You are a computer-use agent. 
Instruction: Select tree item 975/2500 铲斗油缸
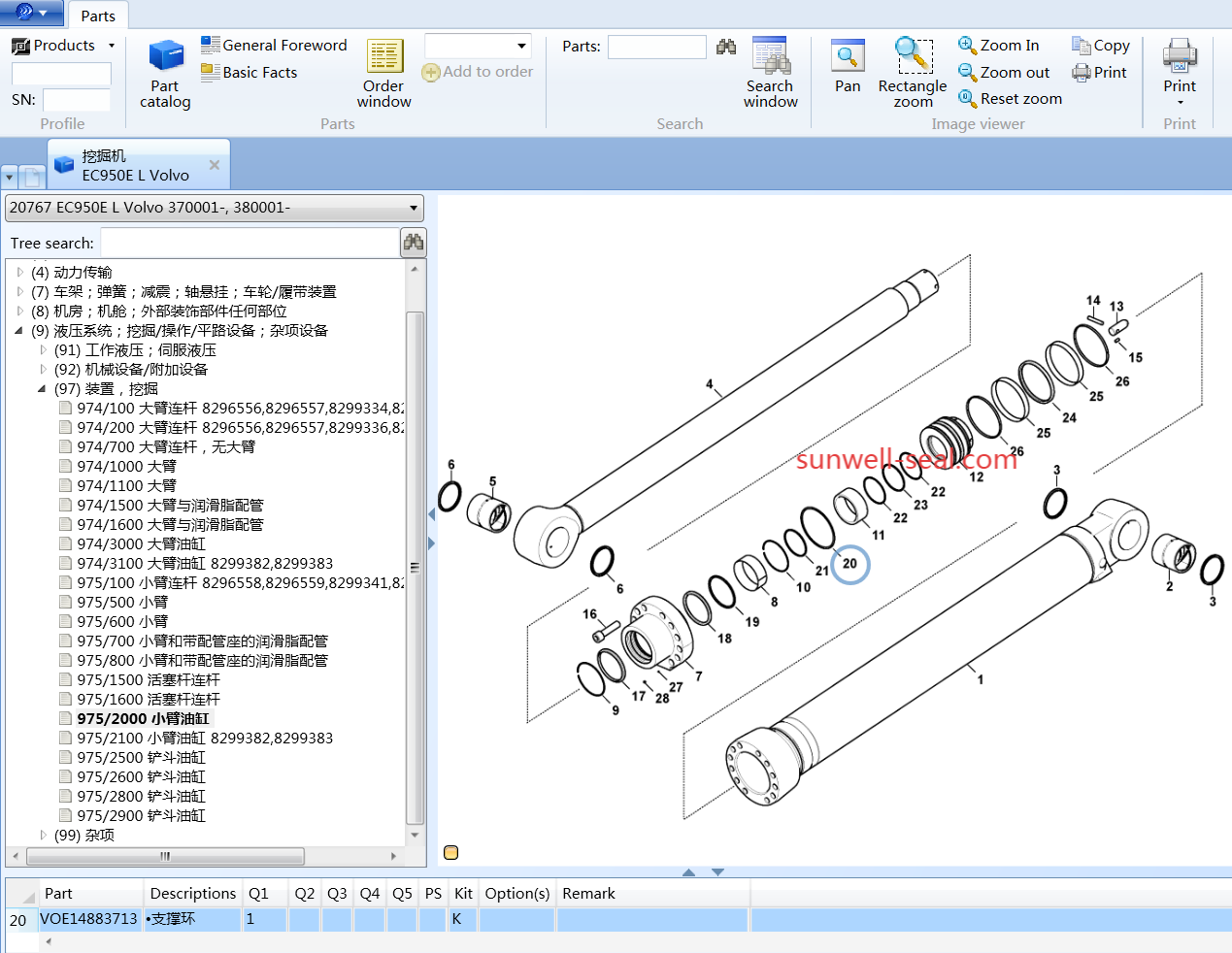click(142, 758)
